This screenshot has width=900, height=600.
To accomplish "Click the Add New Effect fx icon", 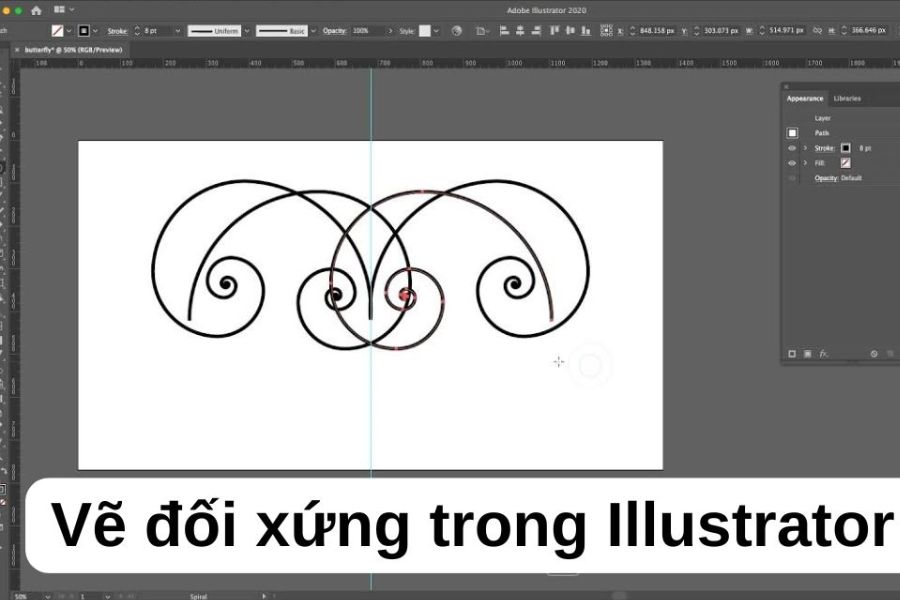I will [824, 353].
